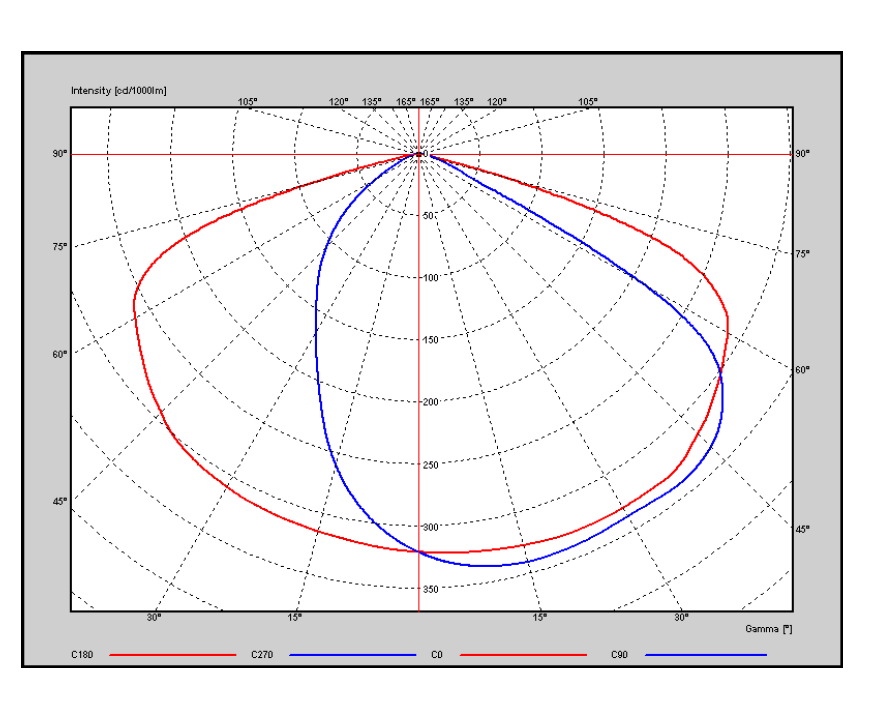Click the blue C90 legend line
The width and height of the screenshot is (871, 715).
(706, 655)
